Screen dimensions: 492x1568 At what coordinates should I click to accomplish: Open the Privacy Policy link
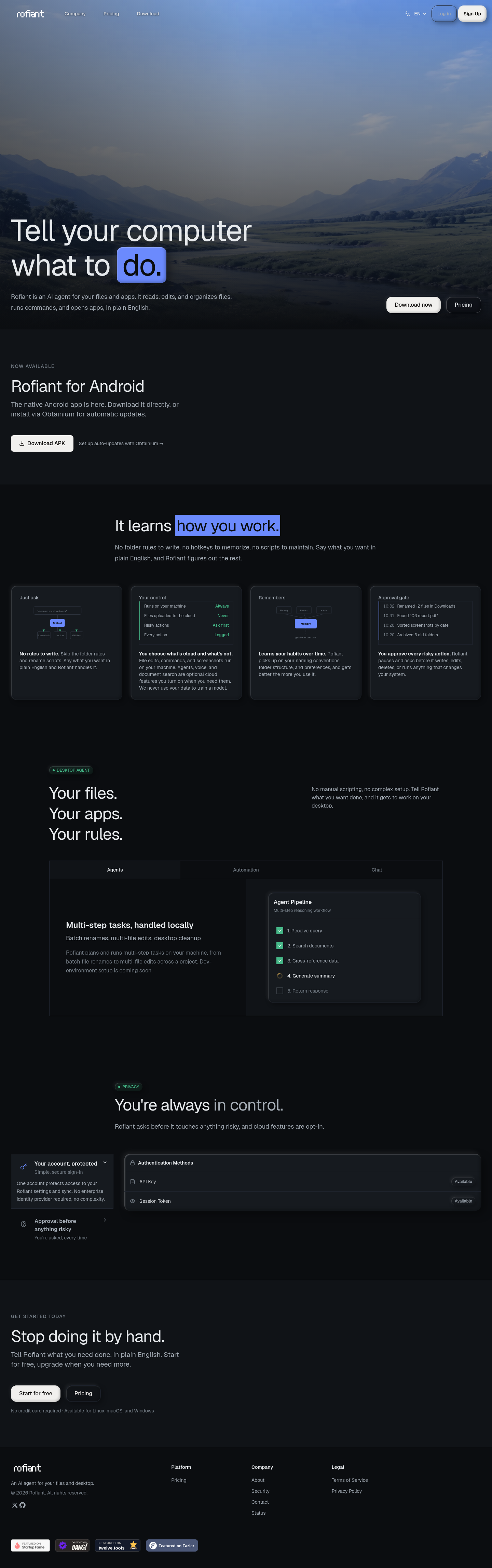[347, 1491]
